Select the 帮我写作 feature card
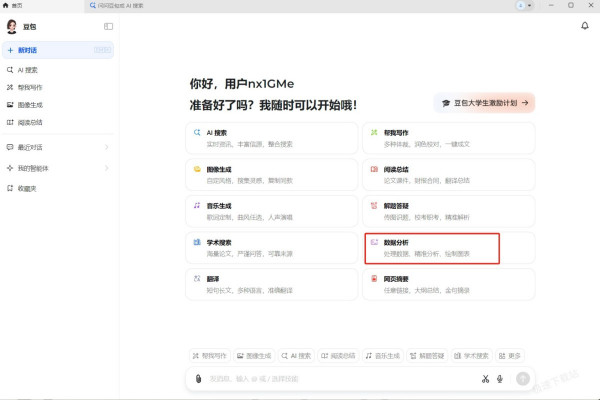 pos(449,138)
